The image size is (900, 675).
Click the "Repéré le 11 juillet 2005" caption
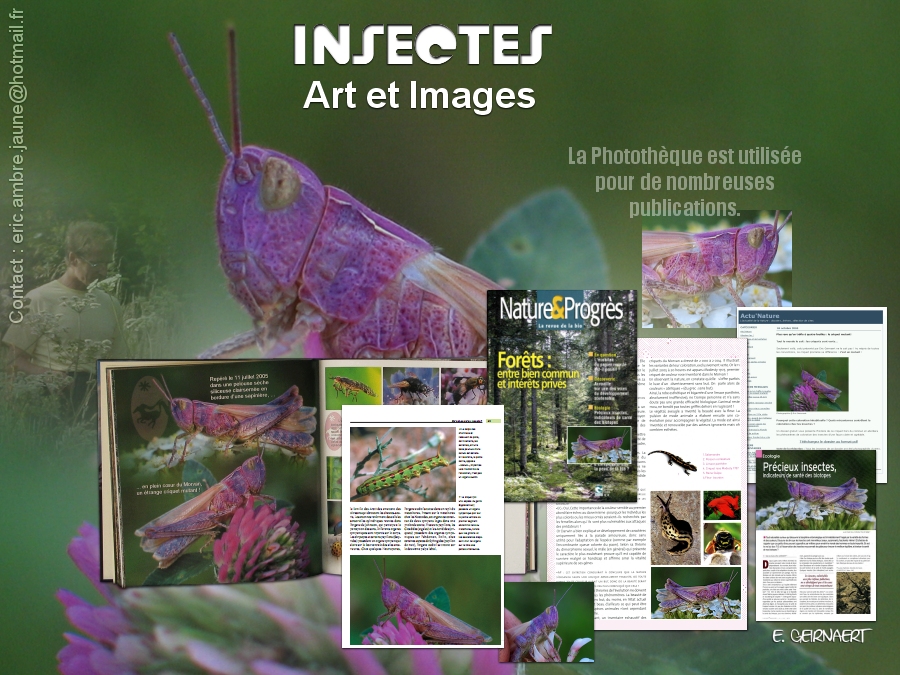point(239,387)
